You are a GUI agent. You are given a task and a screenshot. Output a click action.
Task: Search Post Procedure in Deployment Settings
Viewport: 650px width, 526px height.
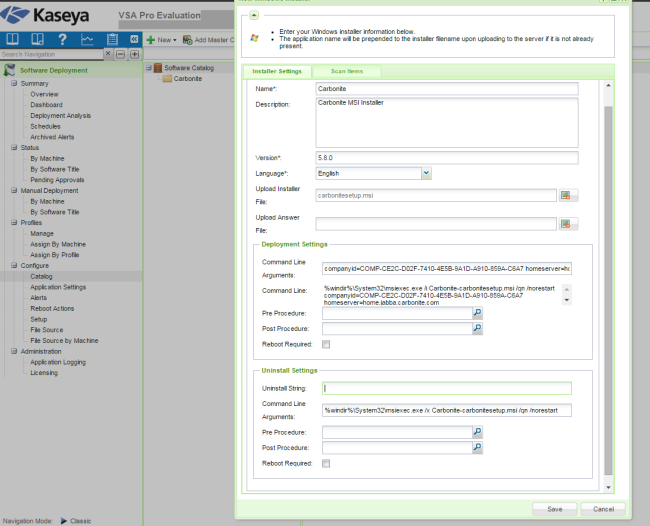click(478, 328)
